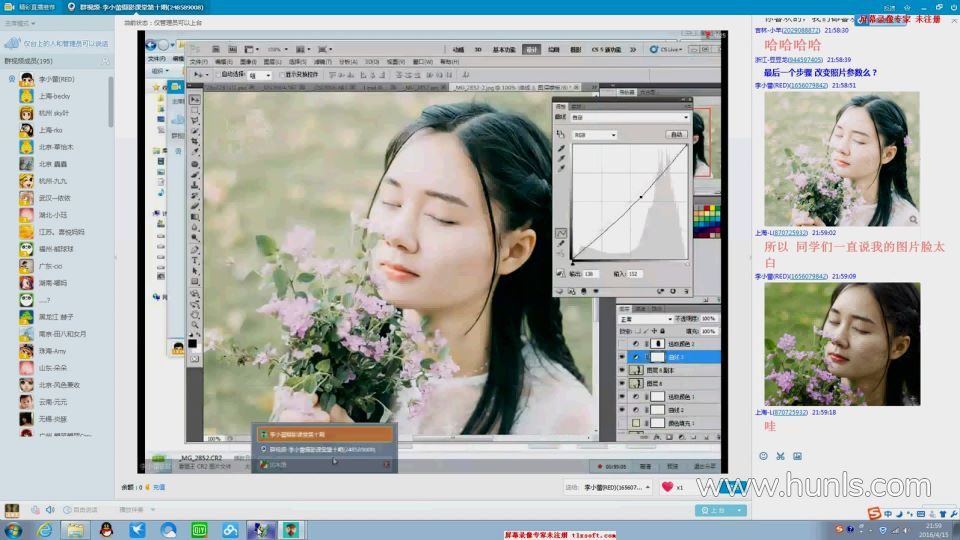Choose the draw-curve pencil icon in Curves
The height and width of the screenshot is (540, 960).
tap(561, 244)
